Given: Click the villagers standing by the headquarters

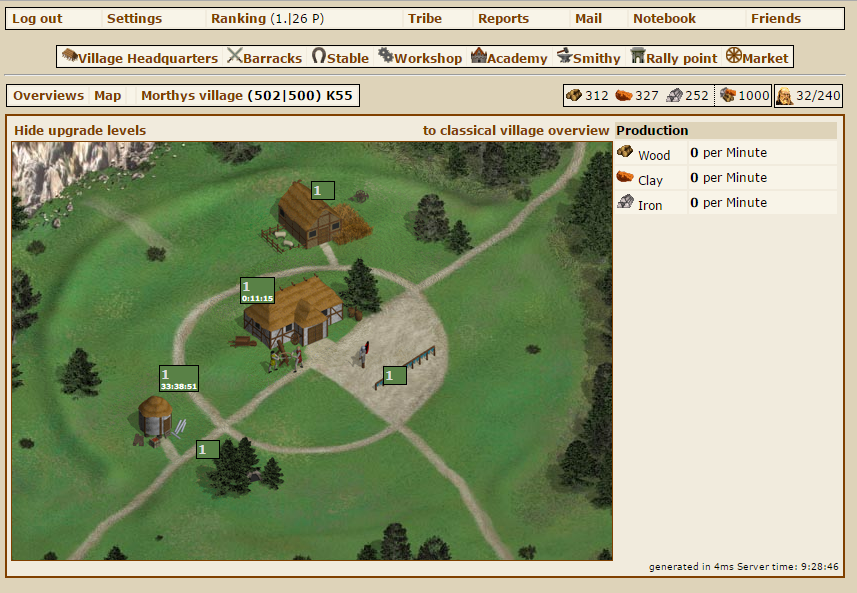Looking at the screenshot, I should tap(285, 358).
